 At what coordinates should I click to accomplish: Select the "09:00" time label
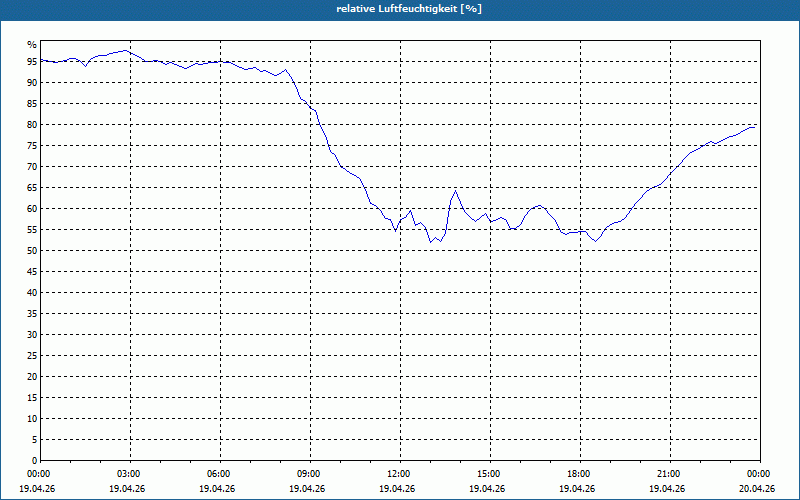pyautogui.click(x=310, y=474)
